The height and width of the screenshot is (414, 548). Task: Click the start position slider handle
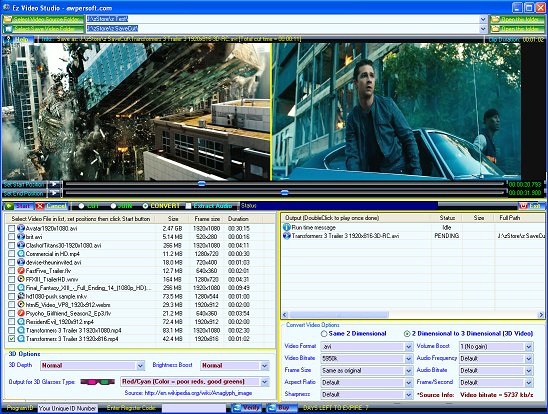pyautogui.click(x=202, y=183)
